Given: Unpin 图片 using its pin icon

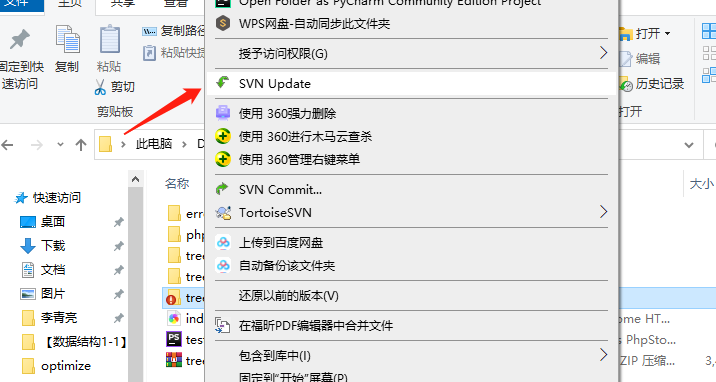Looking at the screenshot, I should (119, 294).
